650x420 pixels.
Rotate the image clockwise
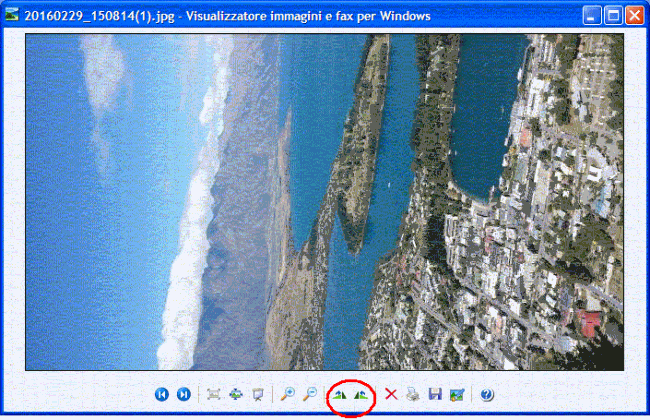340,395
